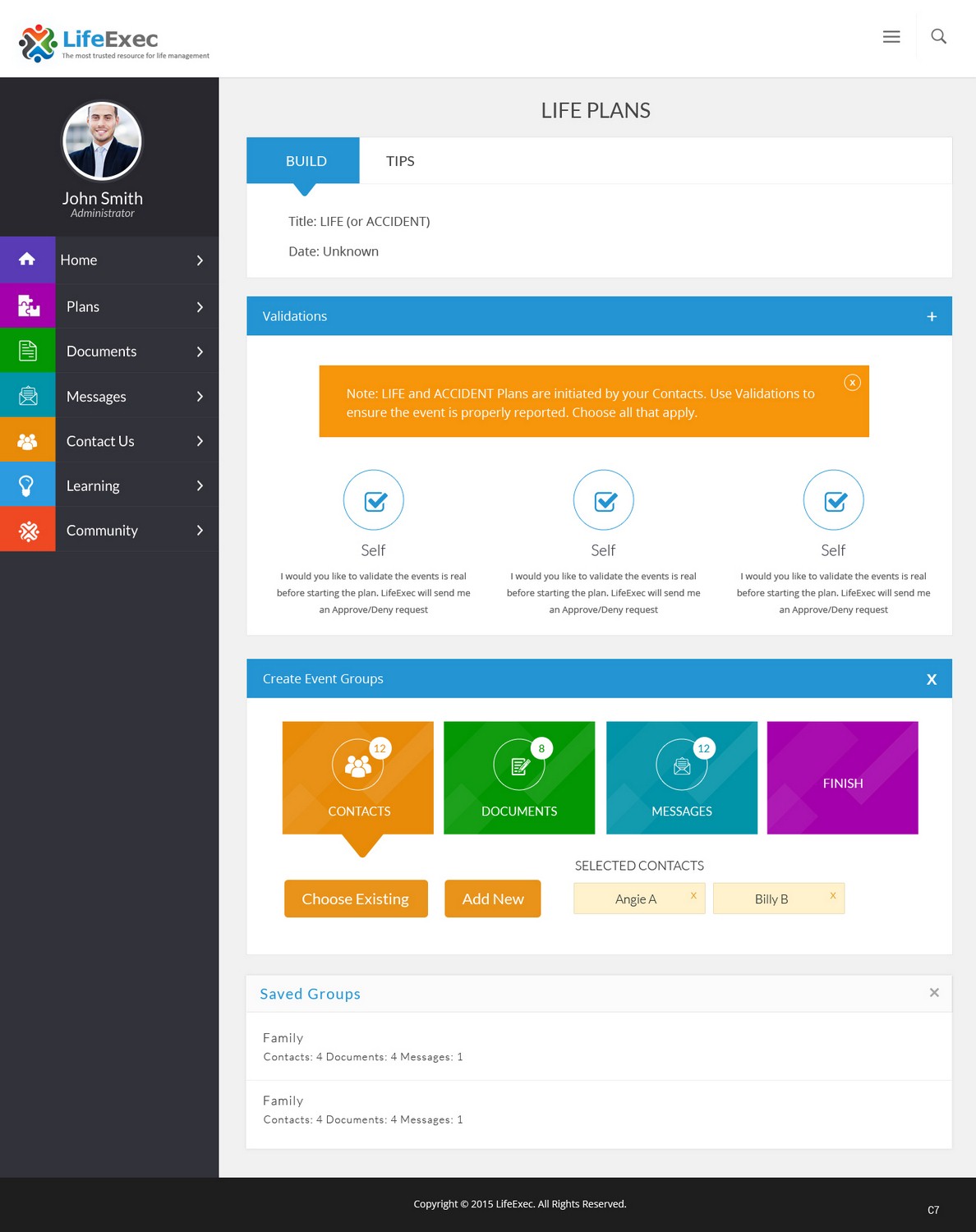Select the teal MESSAGES tile
The height and width of the screenshot is (1232, 976).
pos(682,778)
